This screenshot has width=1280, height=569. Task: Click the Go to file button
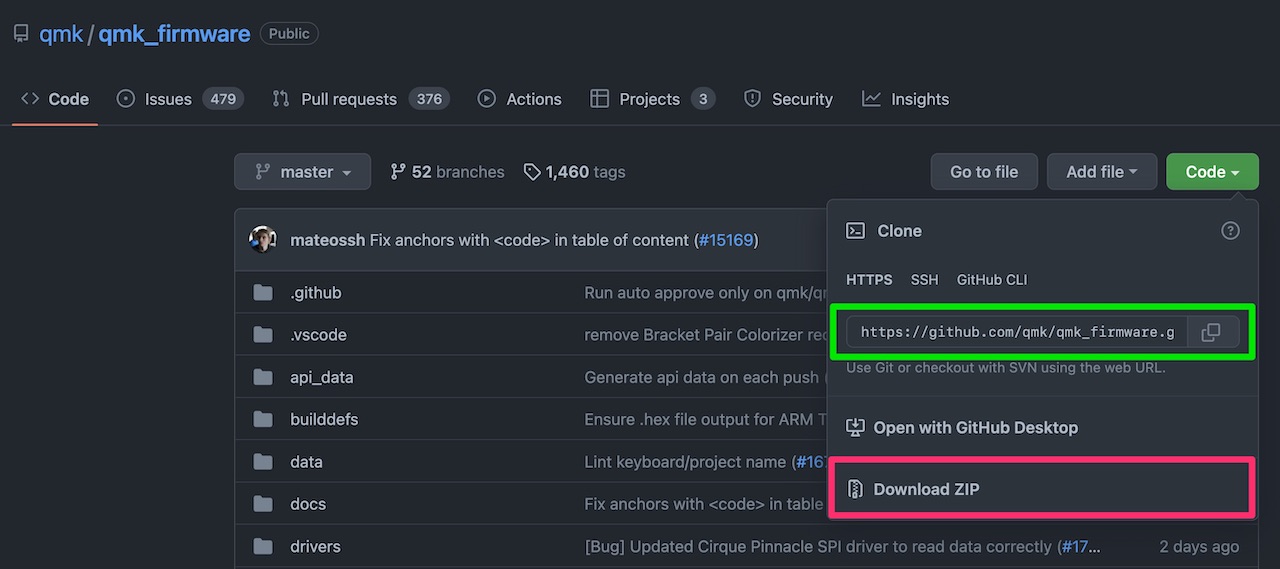tap(984, 172)
